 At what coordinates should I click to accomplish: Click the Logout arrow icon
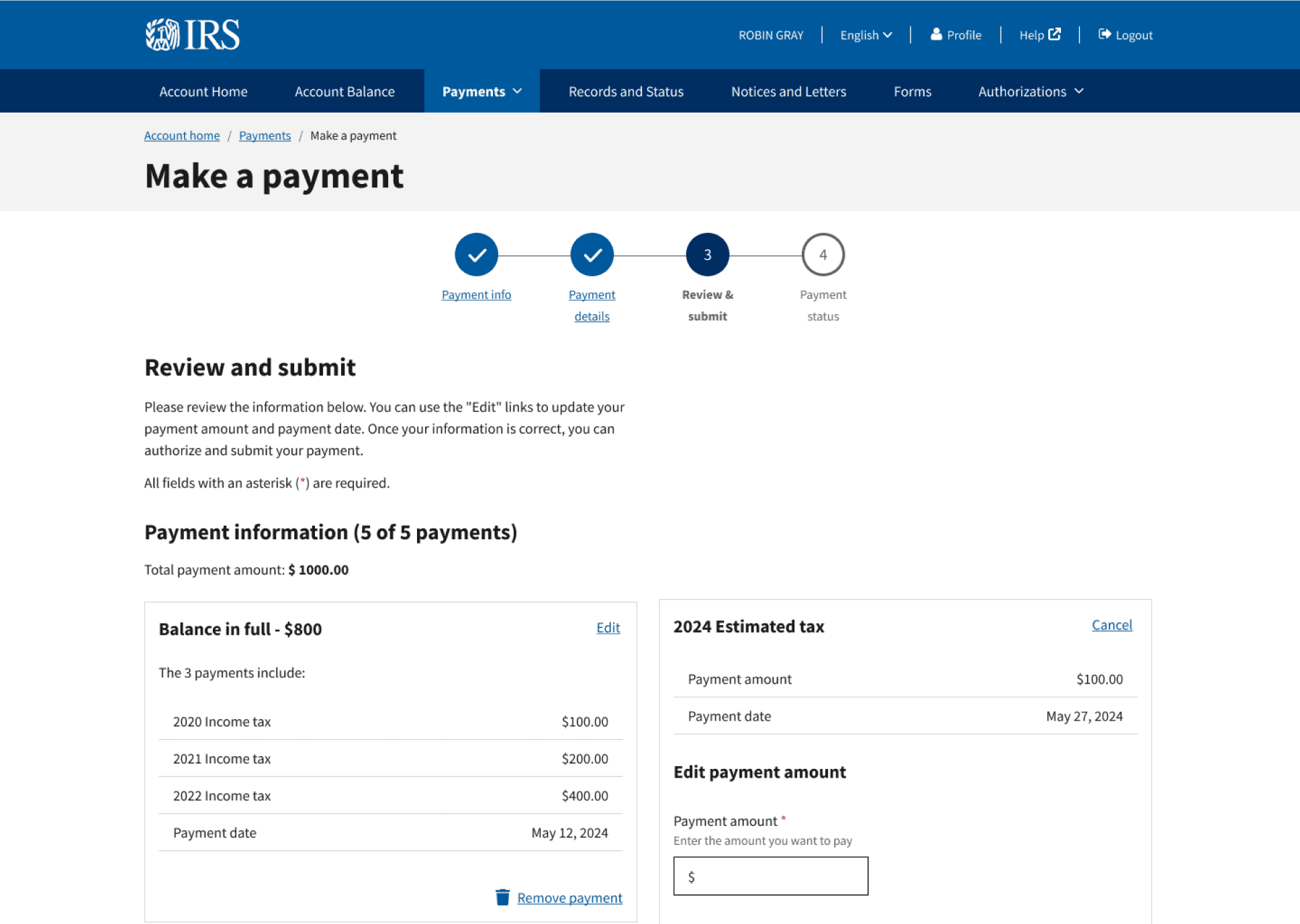1105,34
